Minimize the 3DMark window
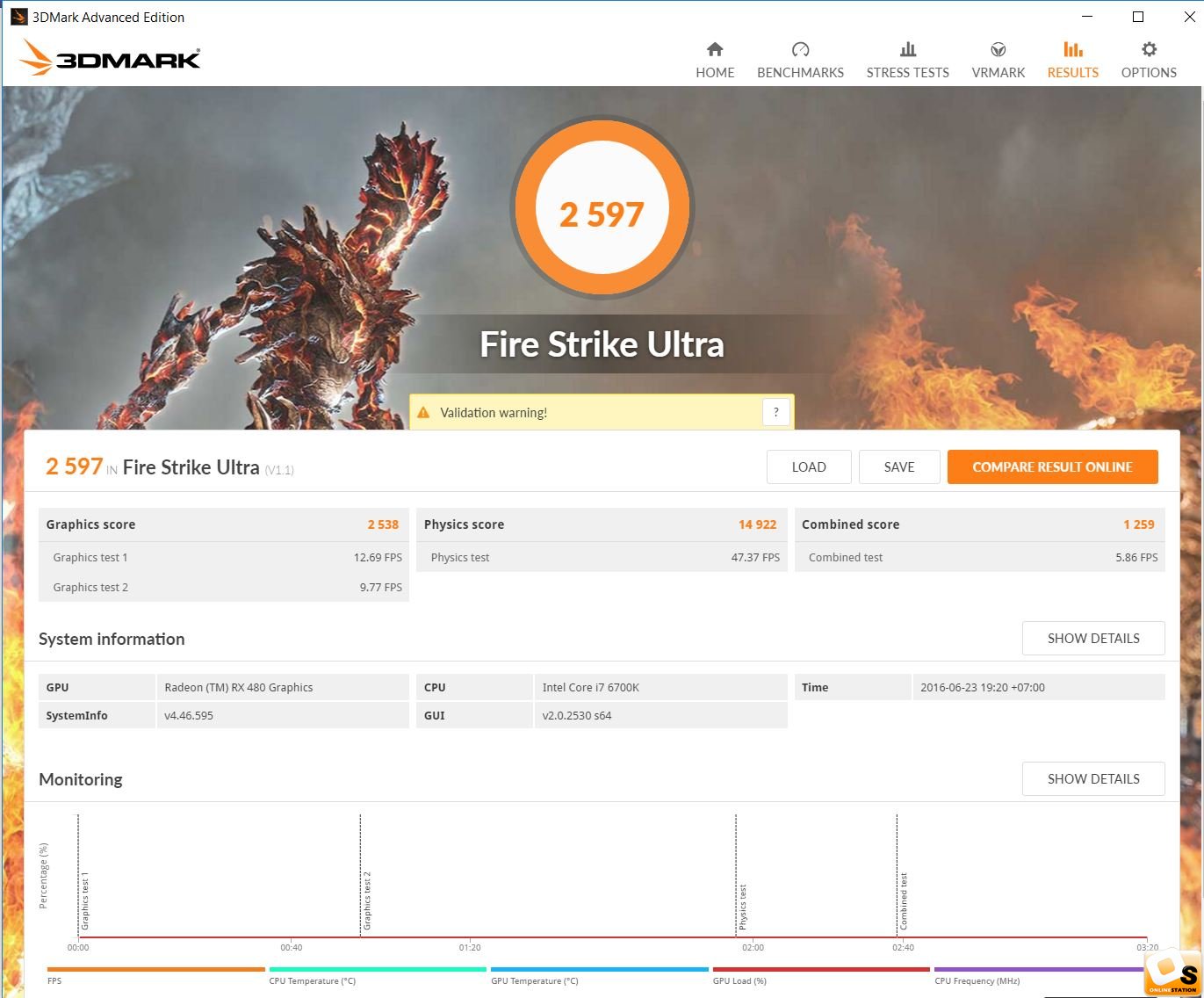The image size is (1204, 998). click(x=1087, y=17)
